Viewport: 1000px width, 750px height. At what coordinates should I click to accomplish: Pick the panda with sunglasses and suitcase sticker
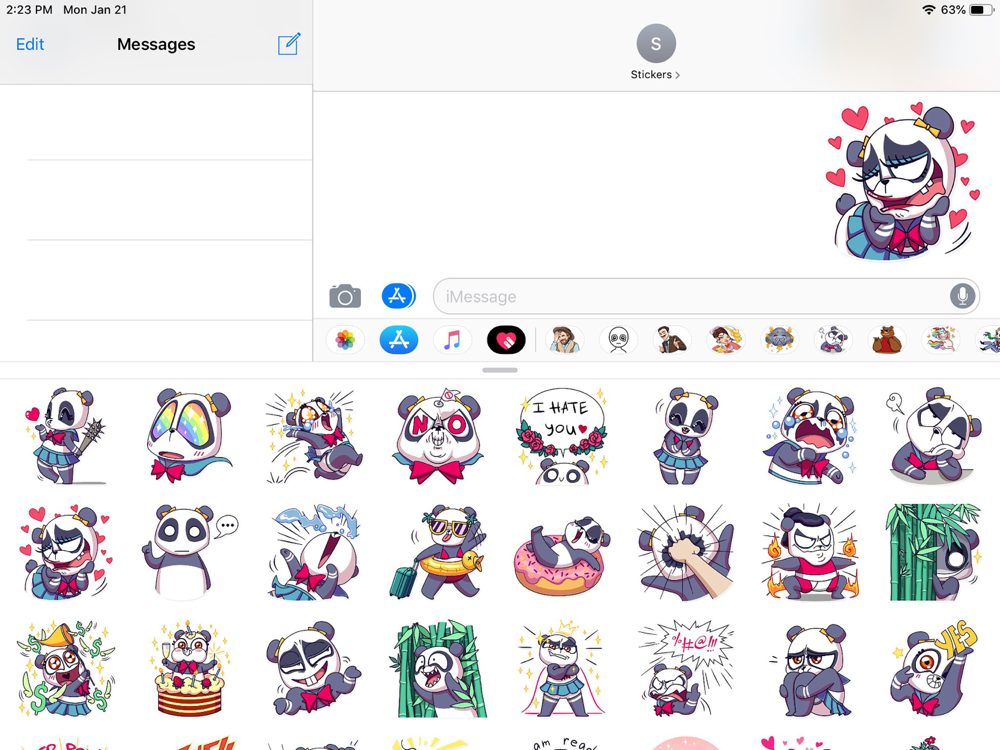438,552
